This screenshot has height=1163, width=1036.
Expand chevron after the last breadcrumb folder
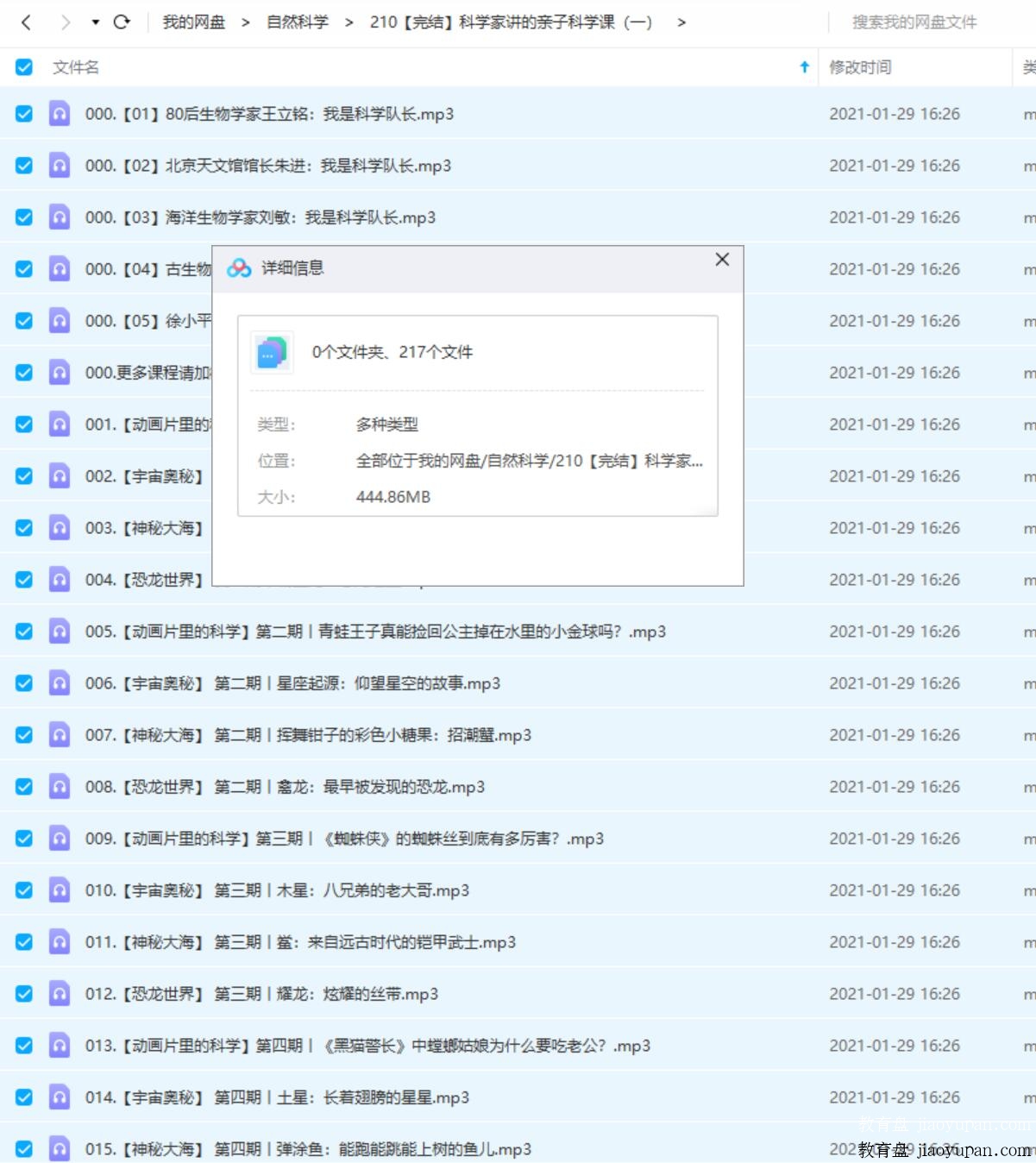pyautogui.click(x=681, y=22)
